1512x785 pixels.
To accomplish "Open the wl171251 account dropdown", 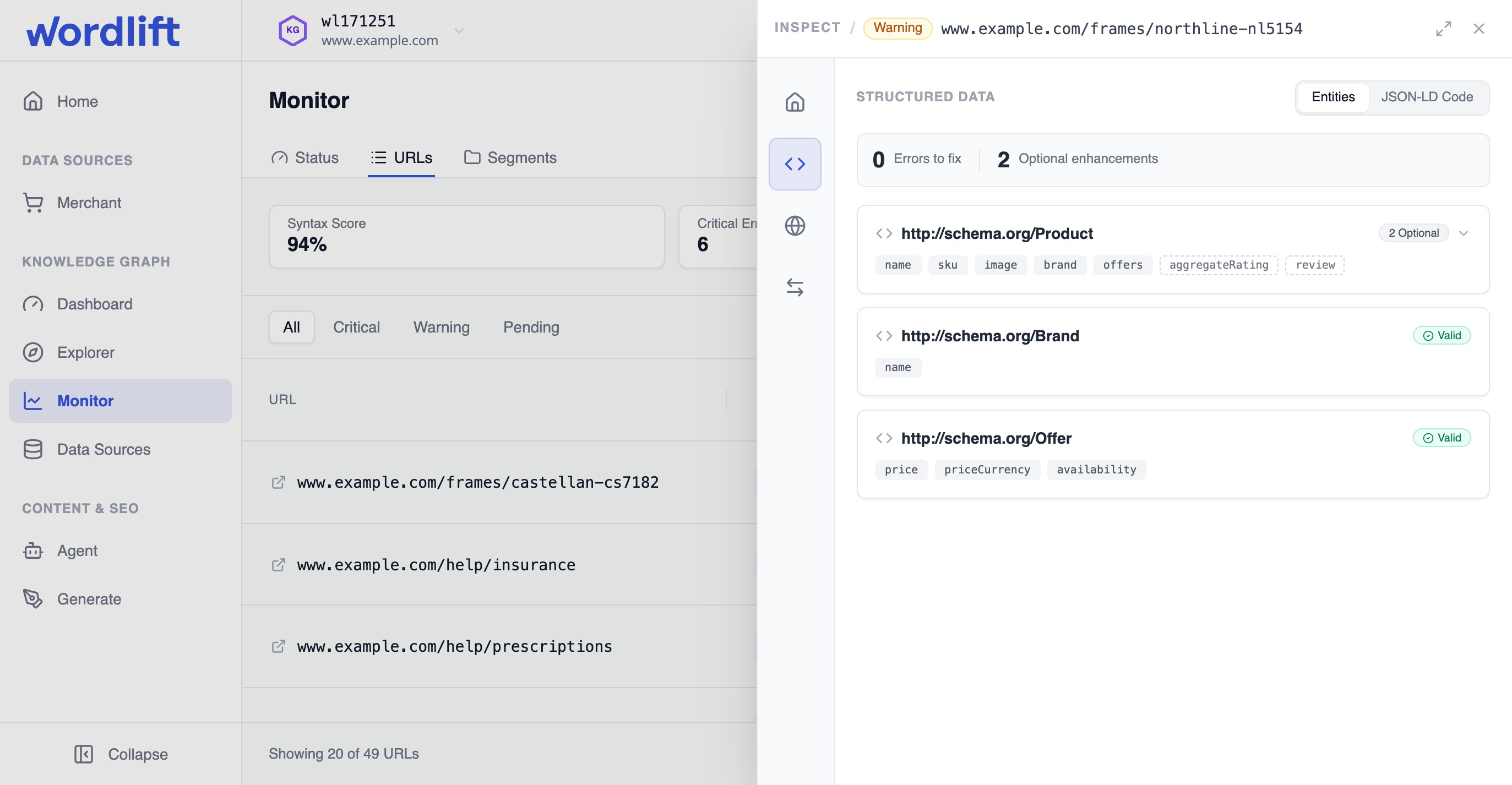I will [x=459, y=30].
